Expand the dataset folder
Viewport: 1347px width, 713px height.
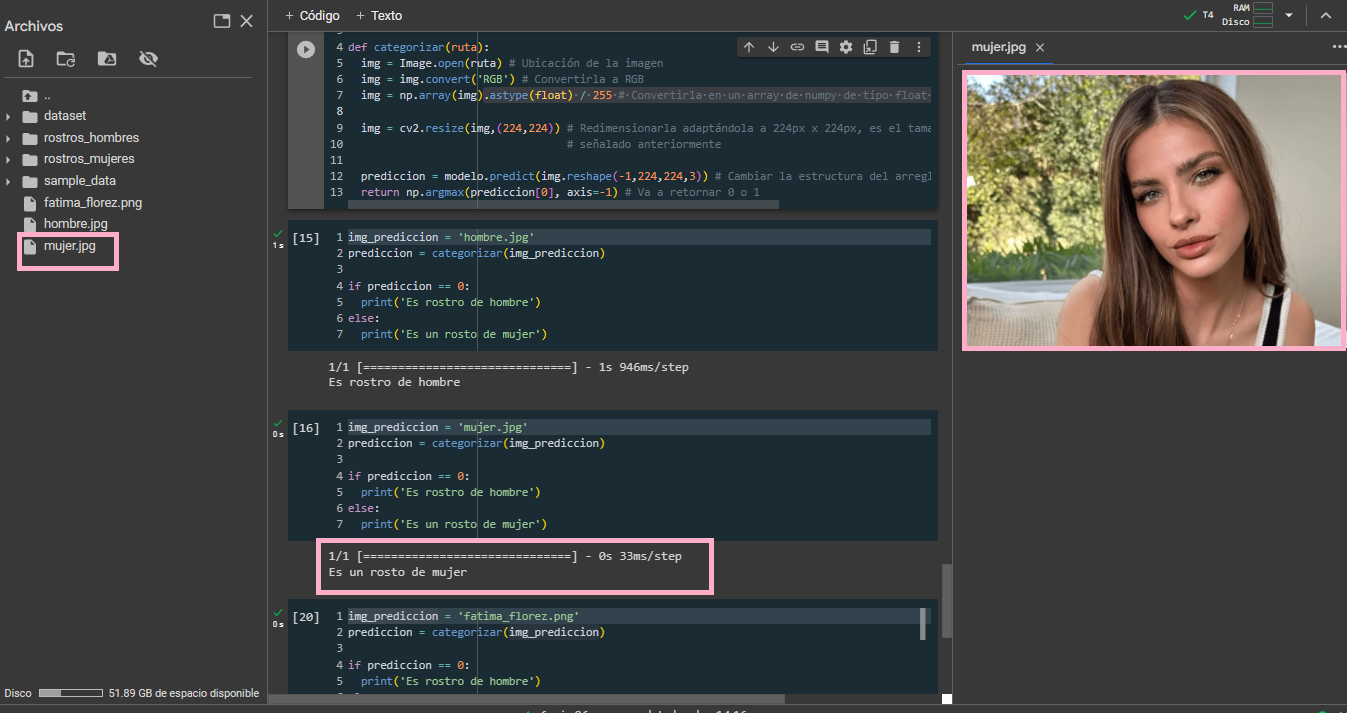8,116
